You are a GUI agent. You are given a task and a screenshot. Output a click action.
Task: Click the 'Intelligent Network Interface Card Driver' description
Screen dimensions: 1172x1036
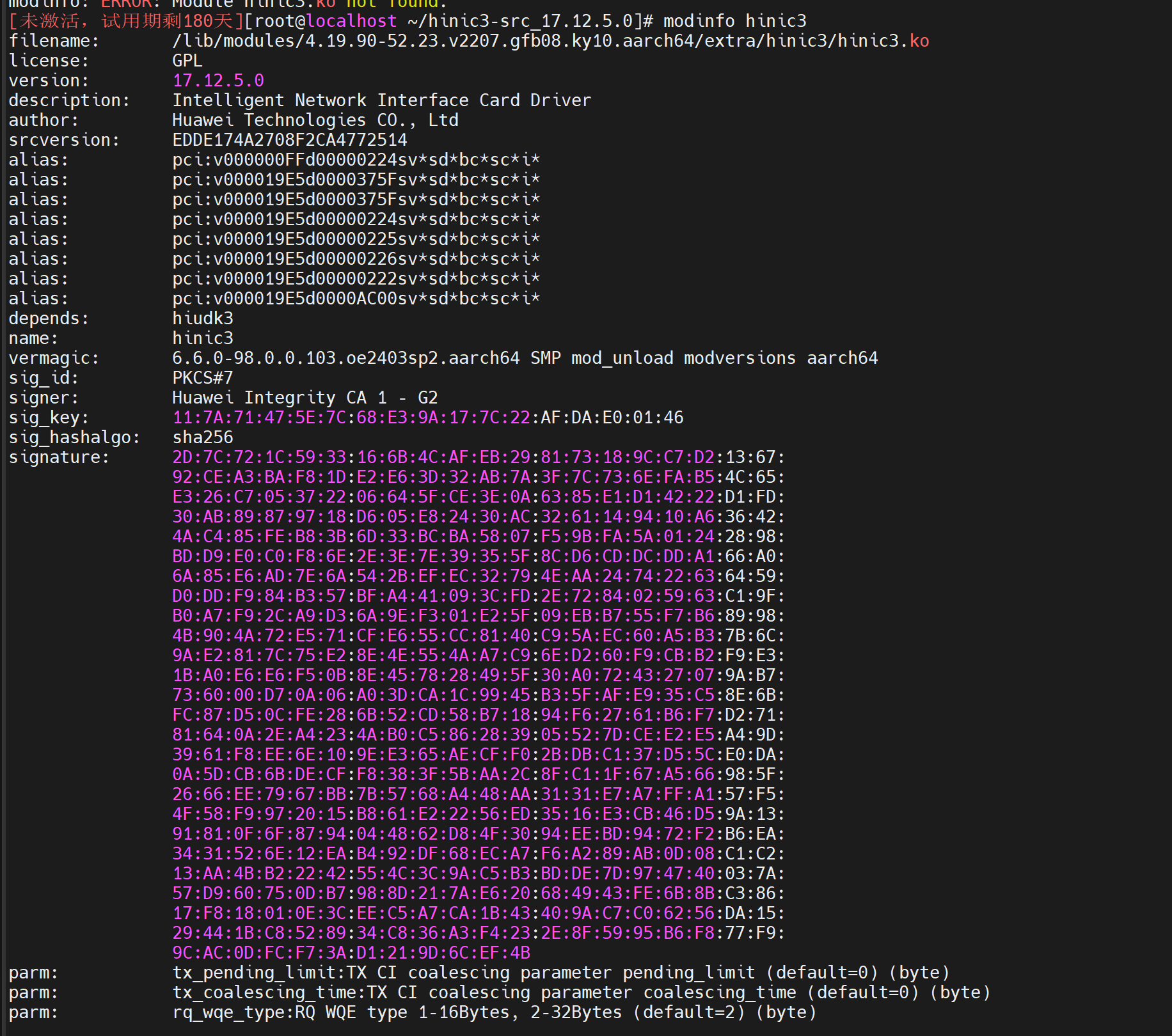[381, 100]
